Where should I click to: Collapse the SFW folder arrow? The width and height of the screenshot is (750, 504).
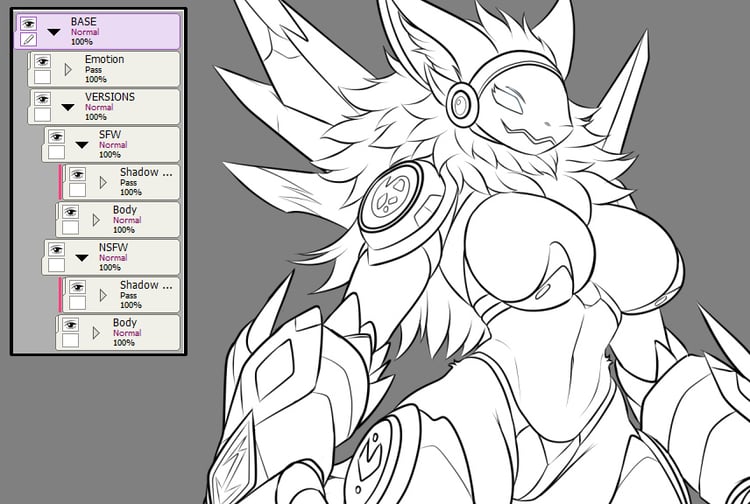82,145
